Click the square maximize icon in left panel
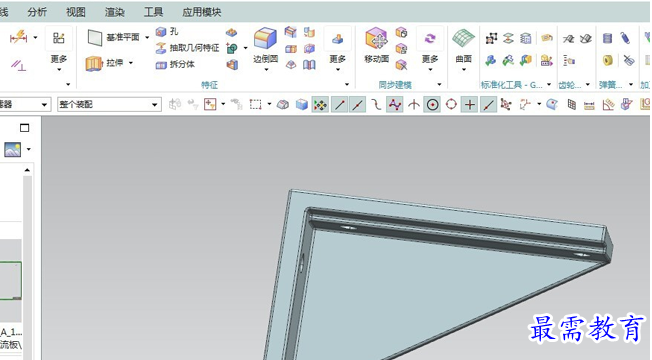Image resolution: width=652 pixels, height=360 pixels. click(25, 128)
